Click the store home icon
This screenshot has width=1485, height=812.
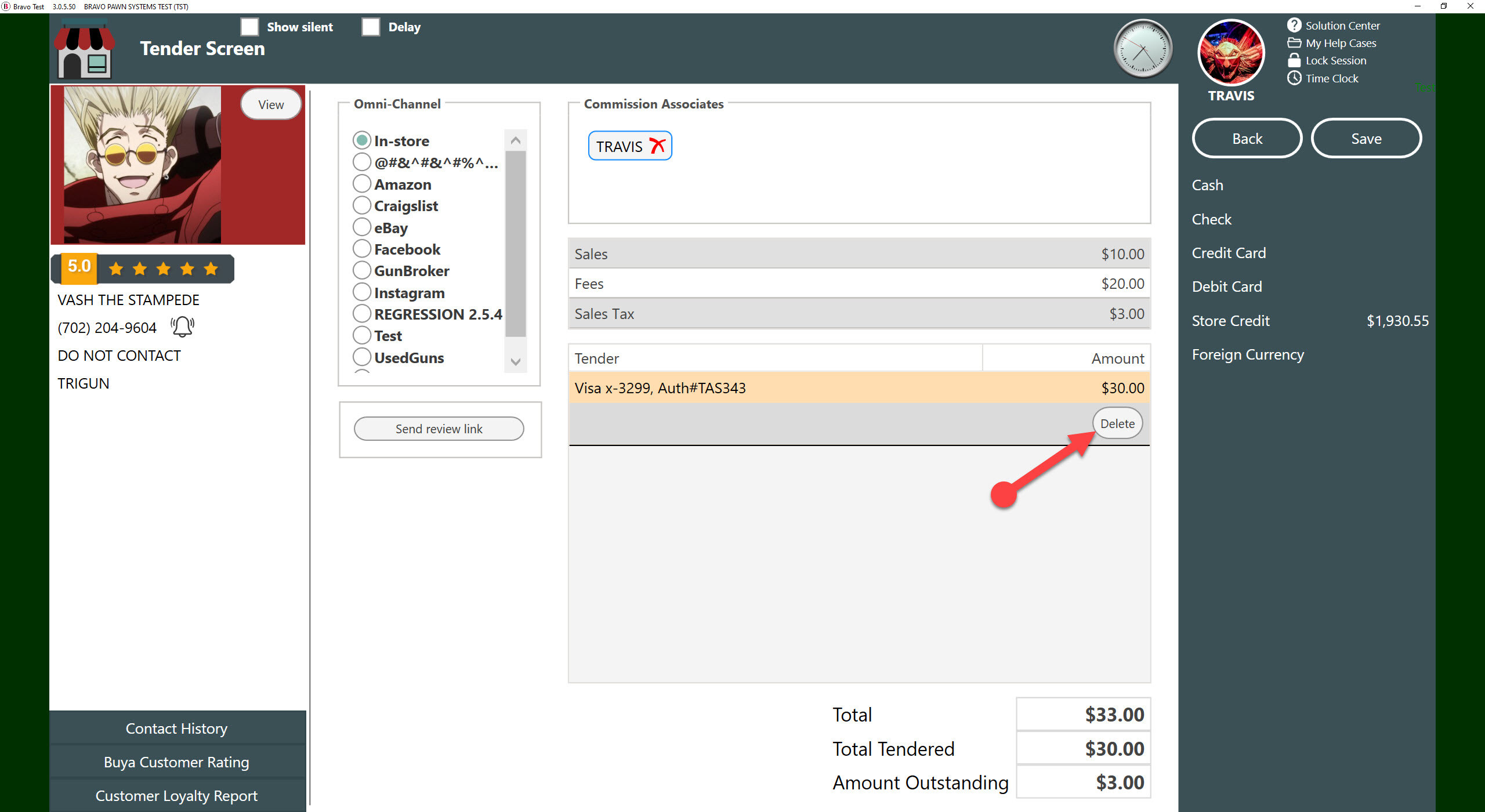[85, 49]
